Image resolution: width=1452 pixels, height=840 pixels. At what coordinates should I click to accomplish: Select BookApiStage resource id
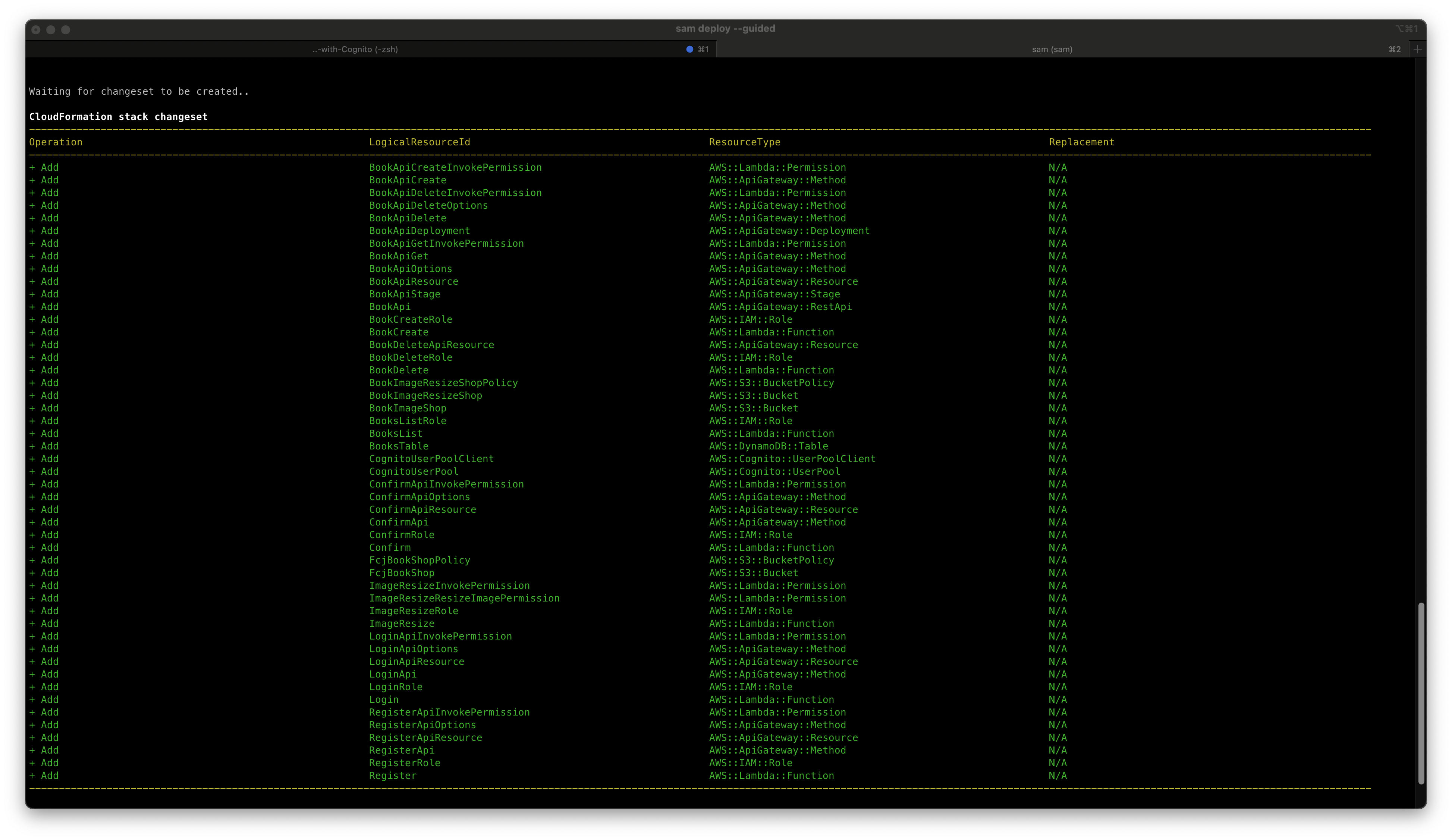[405, 294]
